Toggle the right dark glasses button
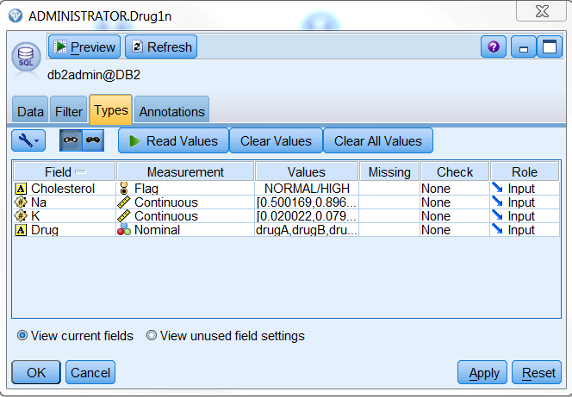The width and height of the screenshot is (572, 397). pyautogui.click(x=93, y=140)
